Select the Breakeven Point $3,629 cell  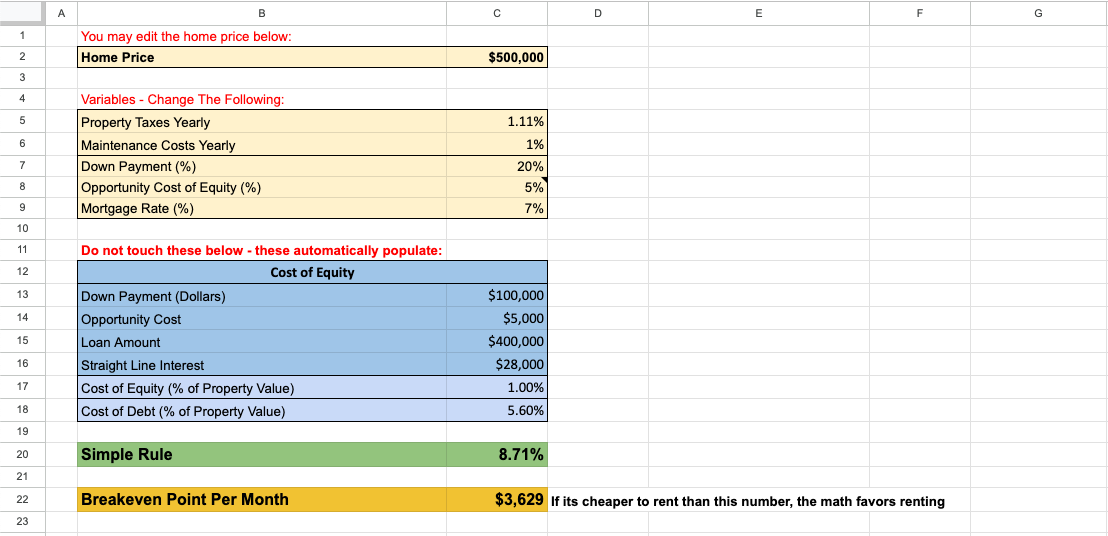(x=497, y=500)
